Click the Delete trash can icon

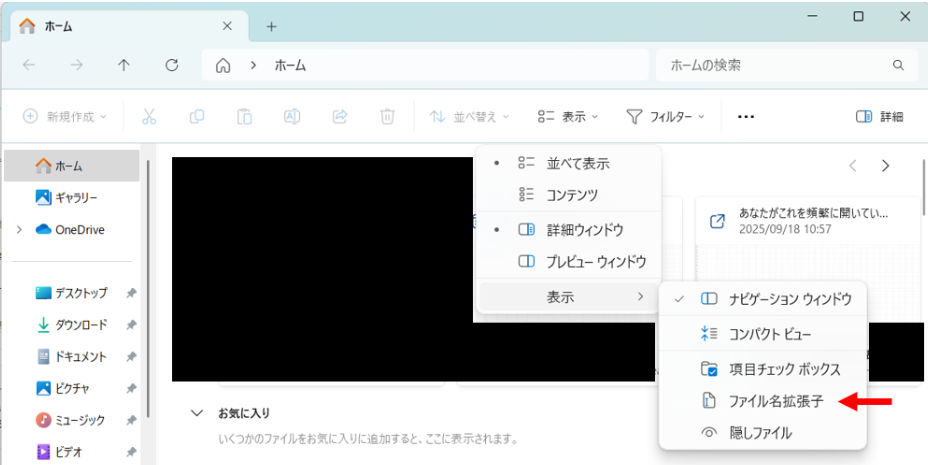(x=387, y=117)
